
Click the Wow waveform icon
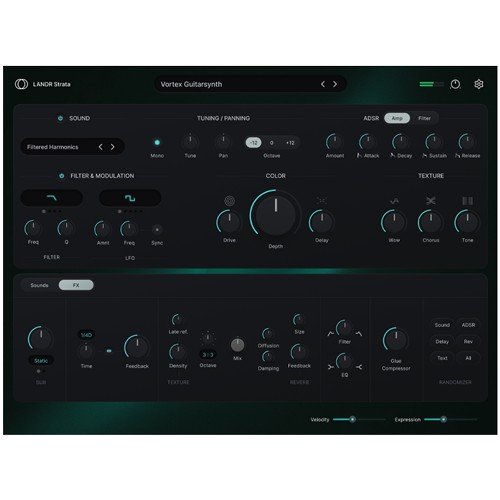(x=394, y=201)
